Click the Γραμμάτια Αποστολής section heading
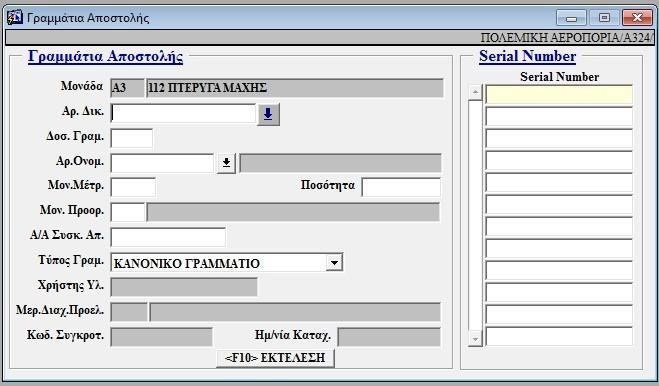Viewport: 659px width, 386px height. (105, 56)
